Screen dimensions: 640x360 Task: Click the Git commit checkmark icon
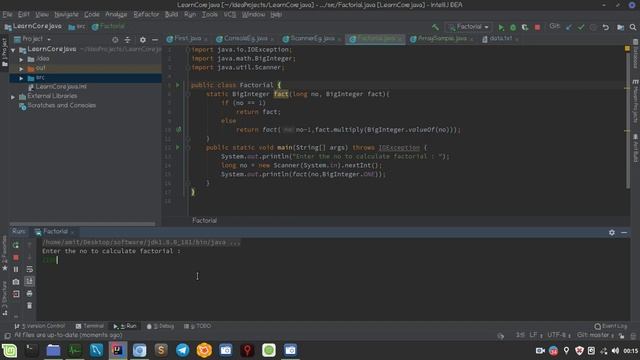[581, 27]
